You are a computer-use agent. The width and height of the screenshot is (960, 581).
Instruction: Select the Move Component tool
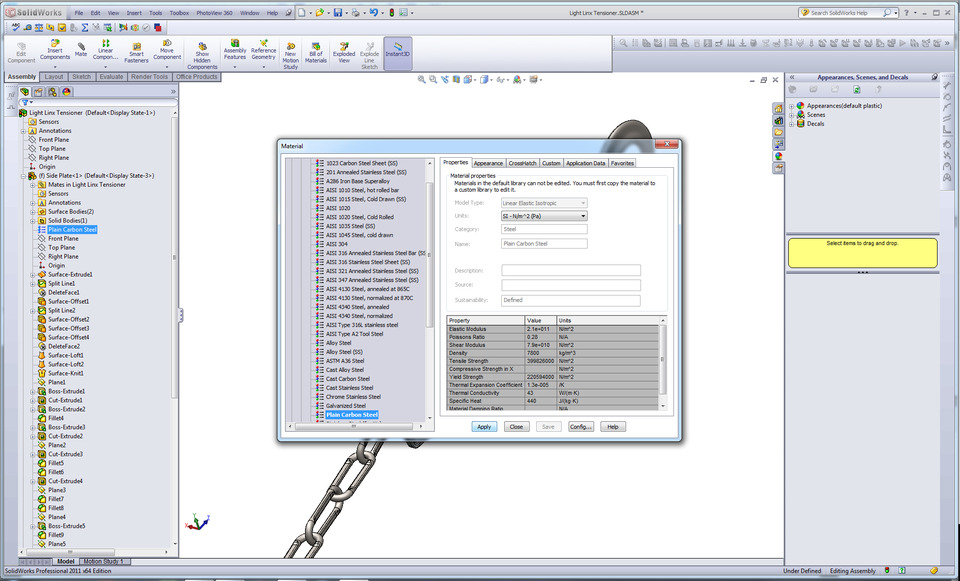[x=168, y=50]
